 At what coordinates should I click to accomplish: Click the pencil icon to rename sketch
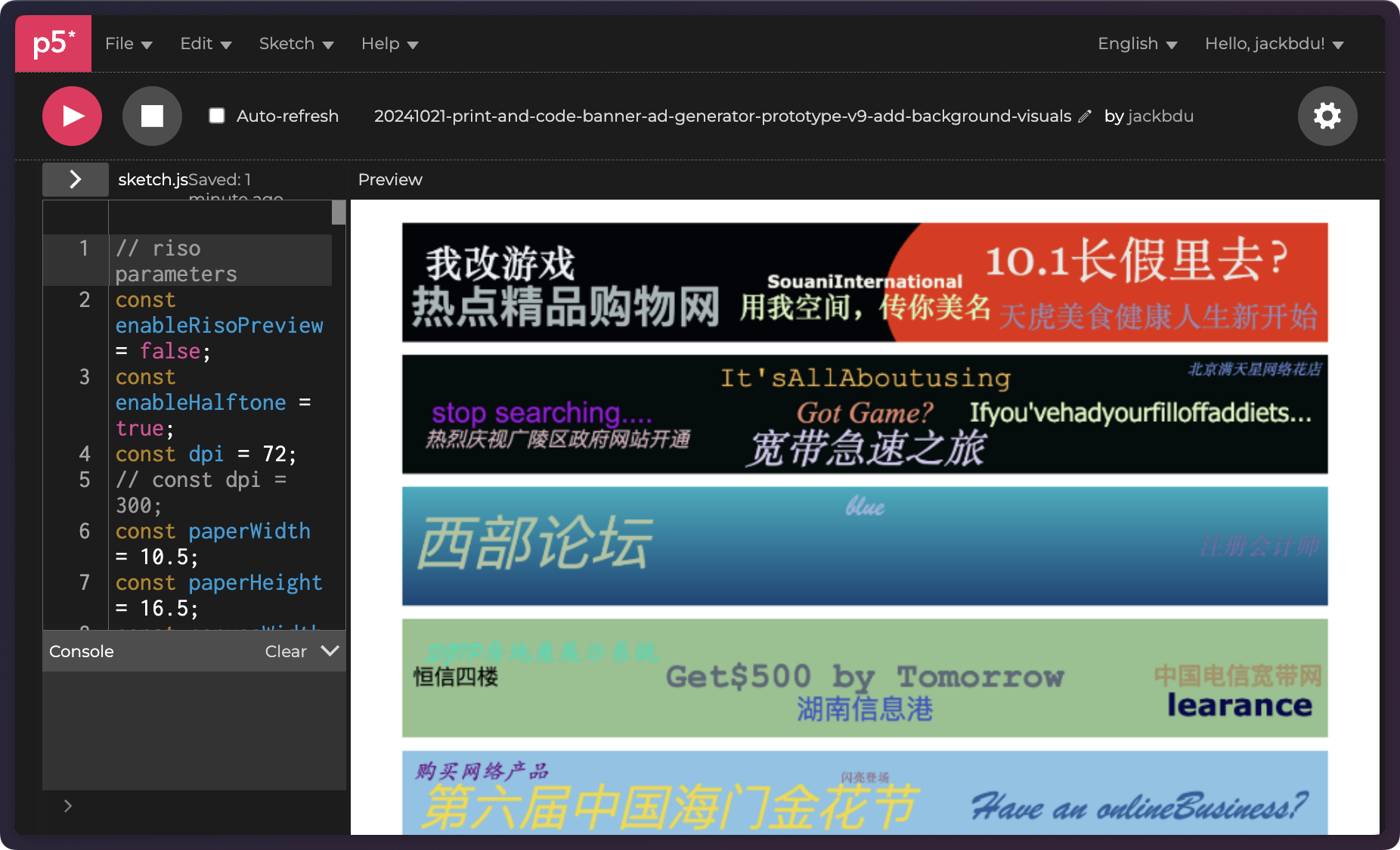[1085, 116]
